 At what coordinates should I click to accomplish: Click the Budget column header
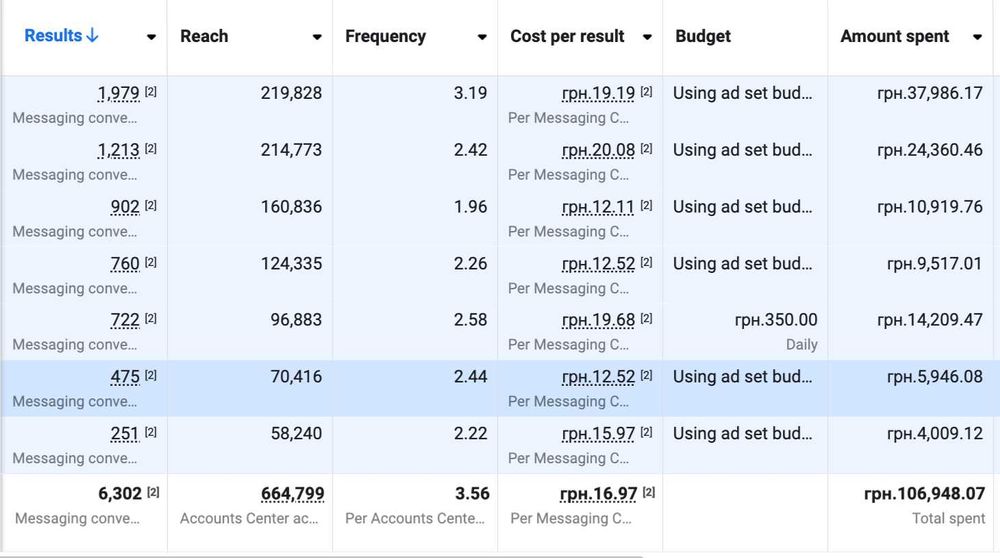(x=703, y=36)
